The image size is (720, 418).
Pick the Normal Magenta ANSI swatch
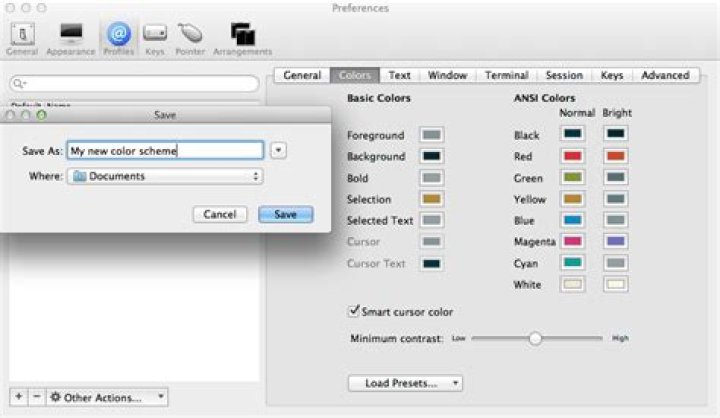pyautogui.click(x=573, y=241)
